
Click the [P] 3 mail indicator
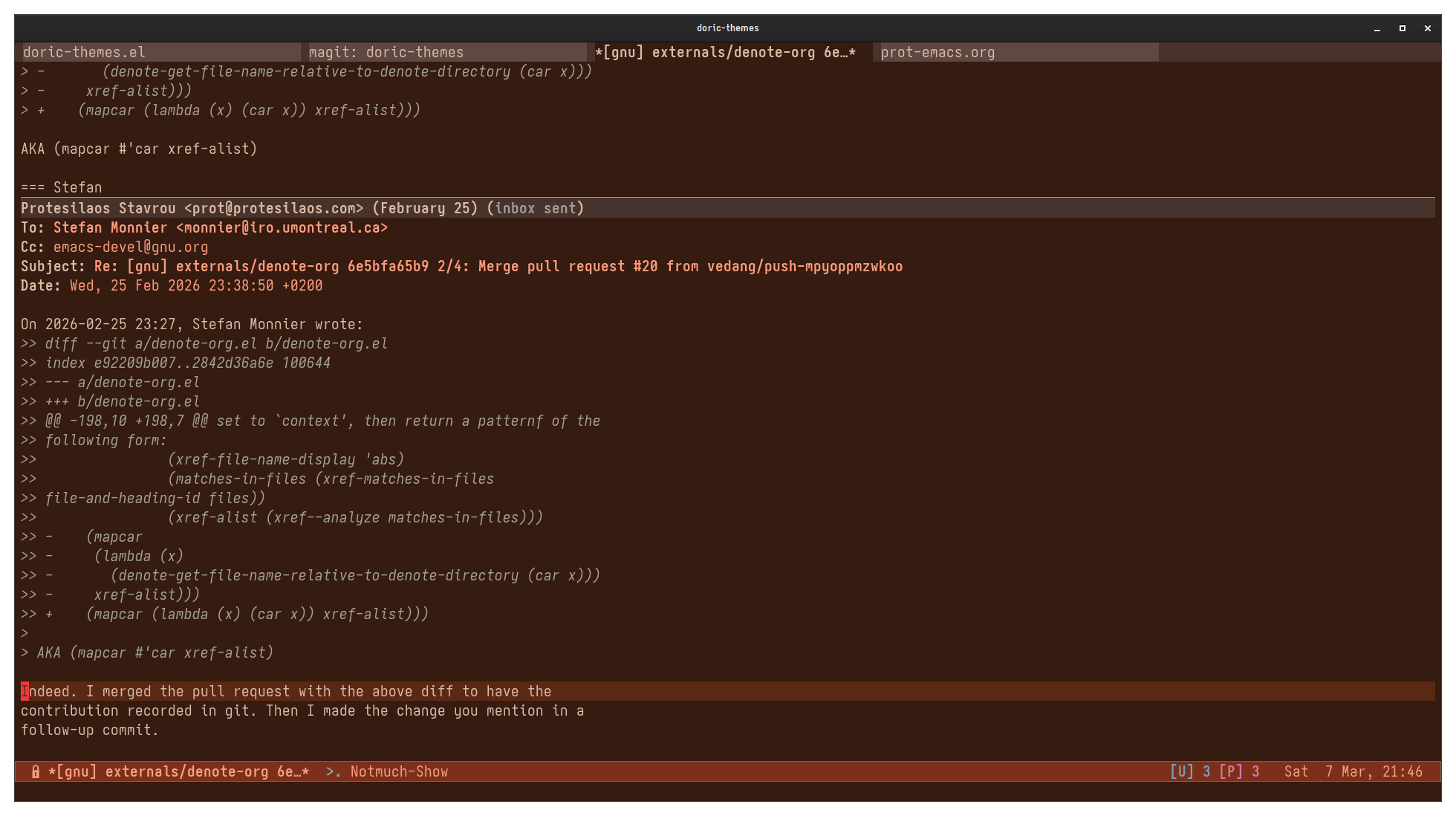point(1239,771)
